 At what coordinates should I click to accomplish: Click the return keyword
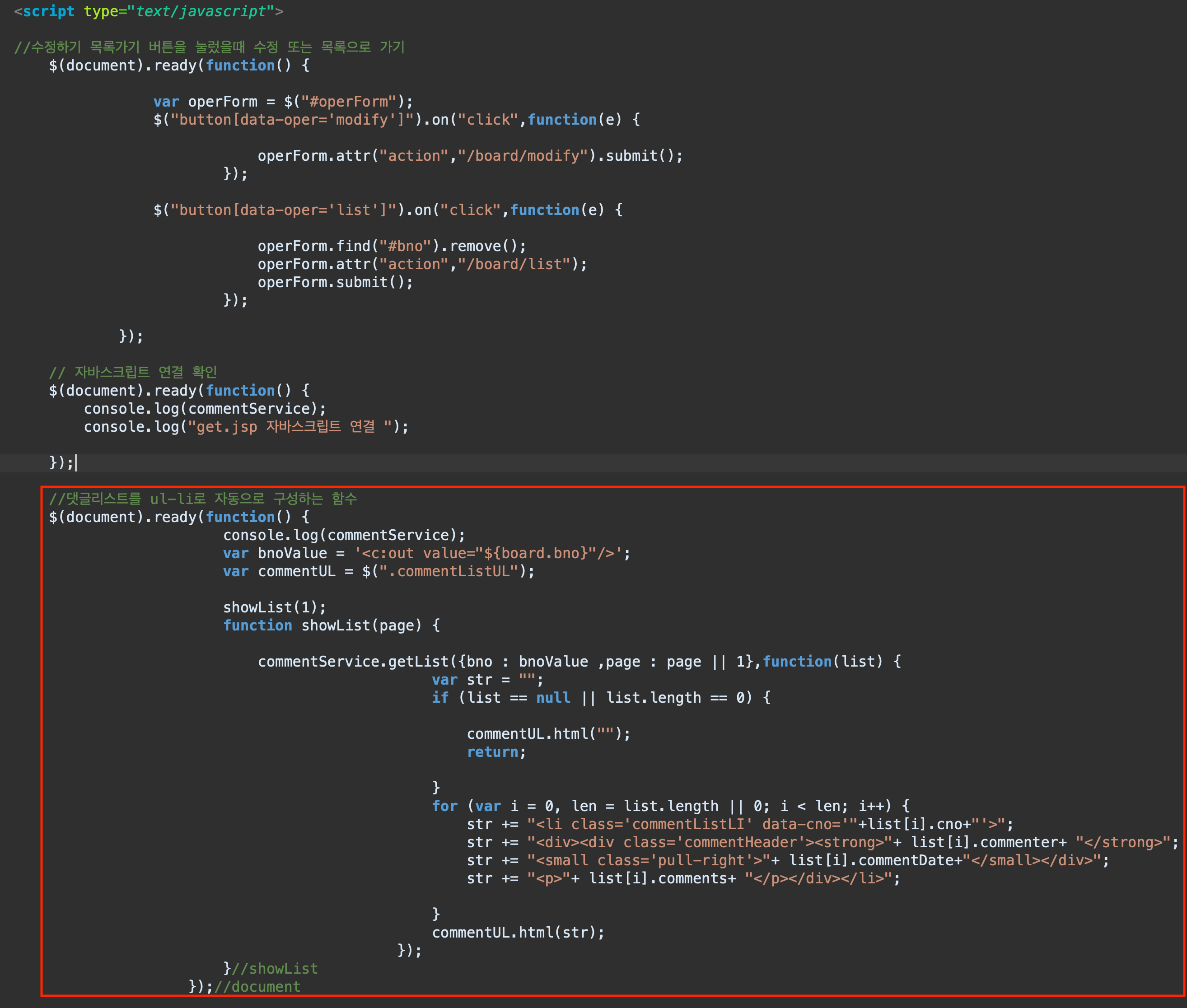492,752
